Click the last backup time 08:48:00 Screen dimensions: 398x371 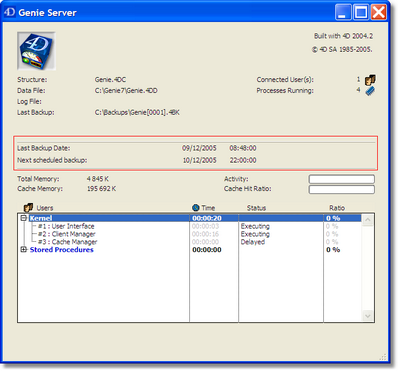[x=243, y=148]
